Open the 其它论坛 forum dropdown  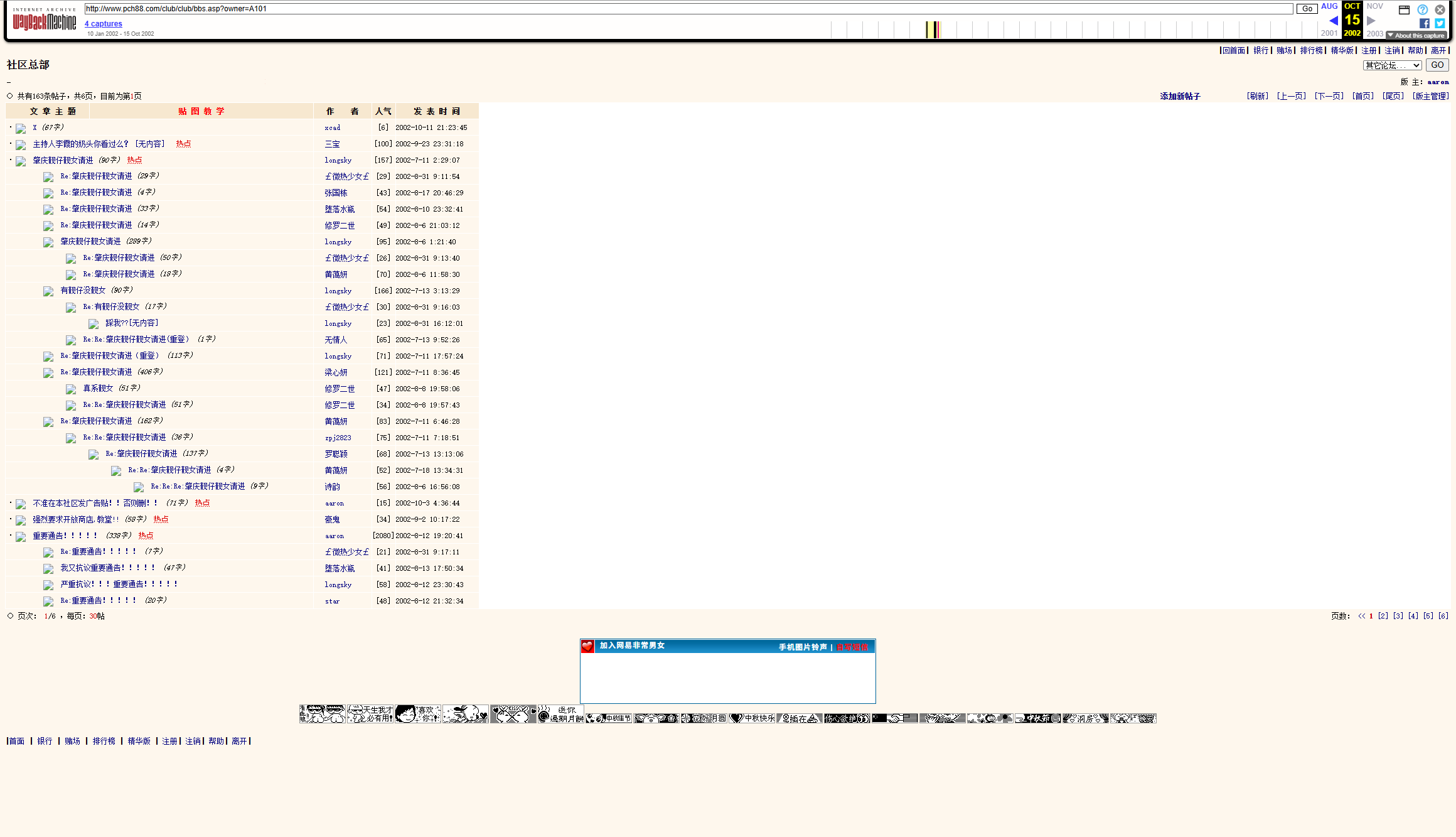click(1392, 65)
